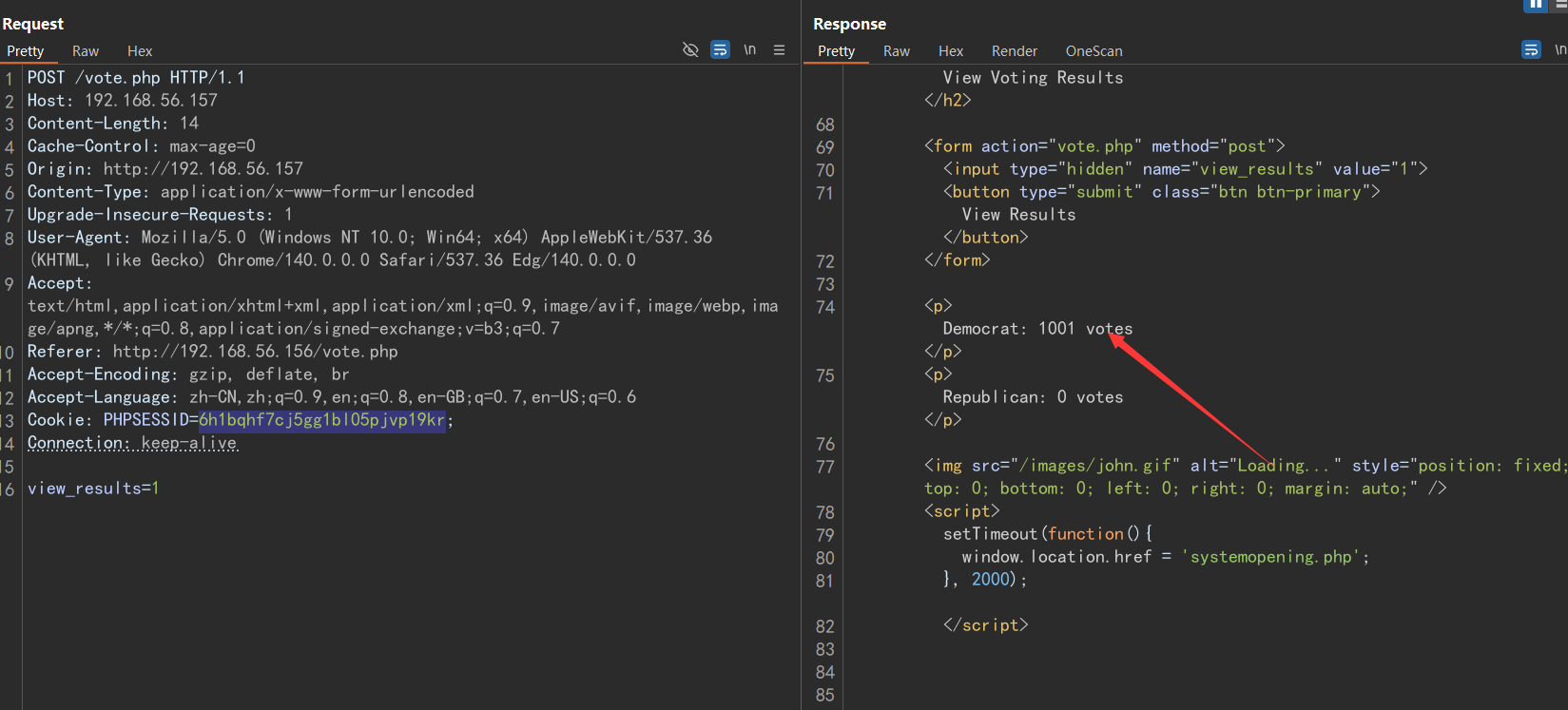1568x710 pixels.
Task: Click the view_results=1 request body line
Action: coord(93,489)
